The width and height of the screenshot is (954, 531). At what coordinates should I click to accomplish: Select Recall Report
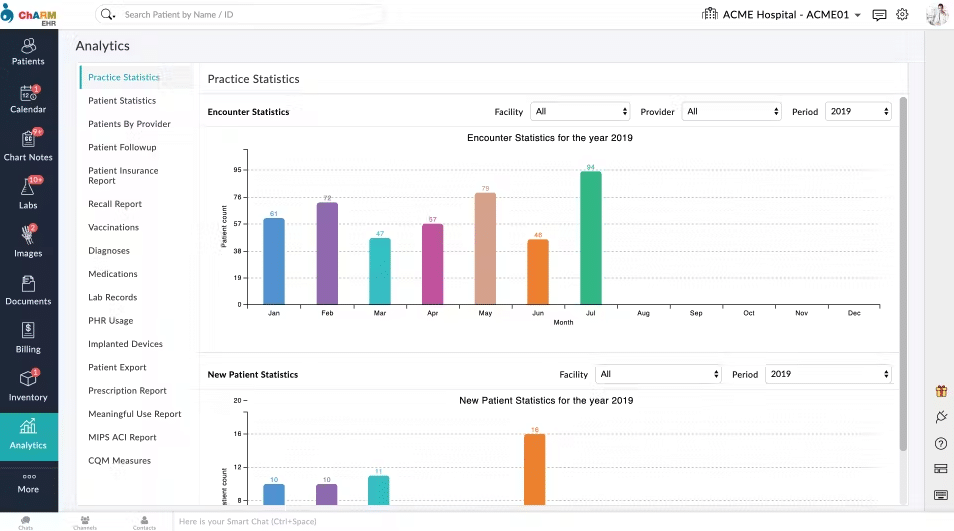115,204
